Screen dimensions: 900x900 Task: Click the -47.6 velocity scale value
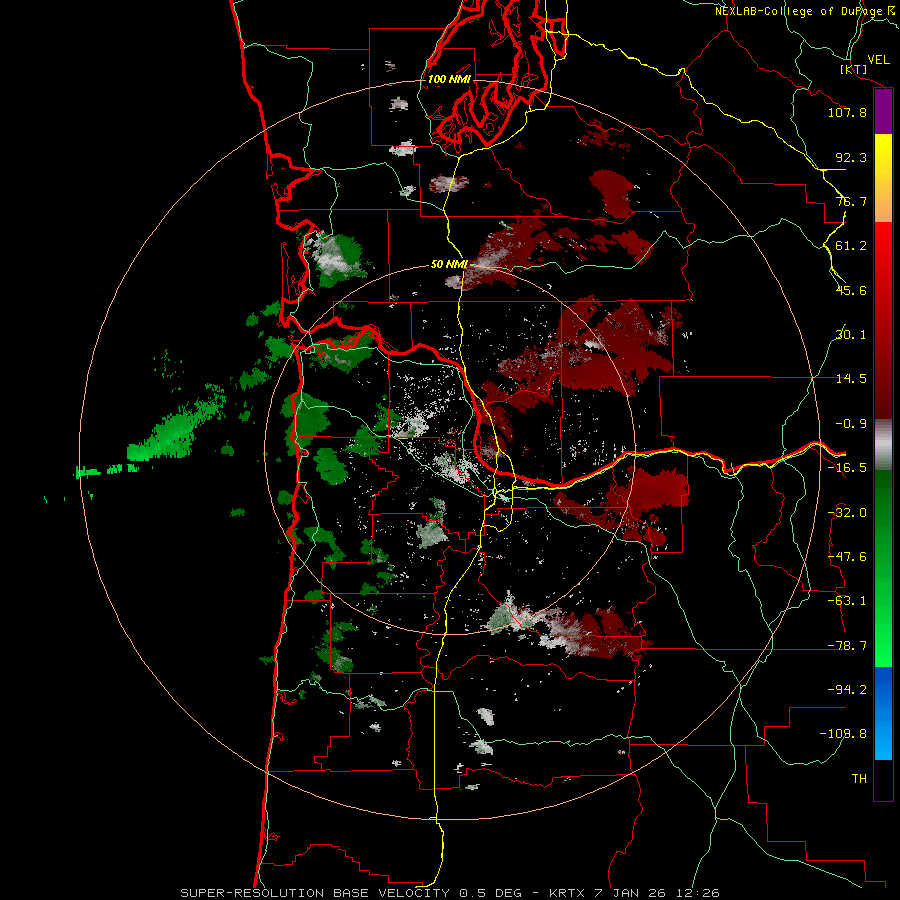(x=847, y=556)
